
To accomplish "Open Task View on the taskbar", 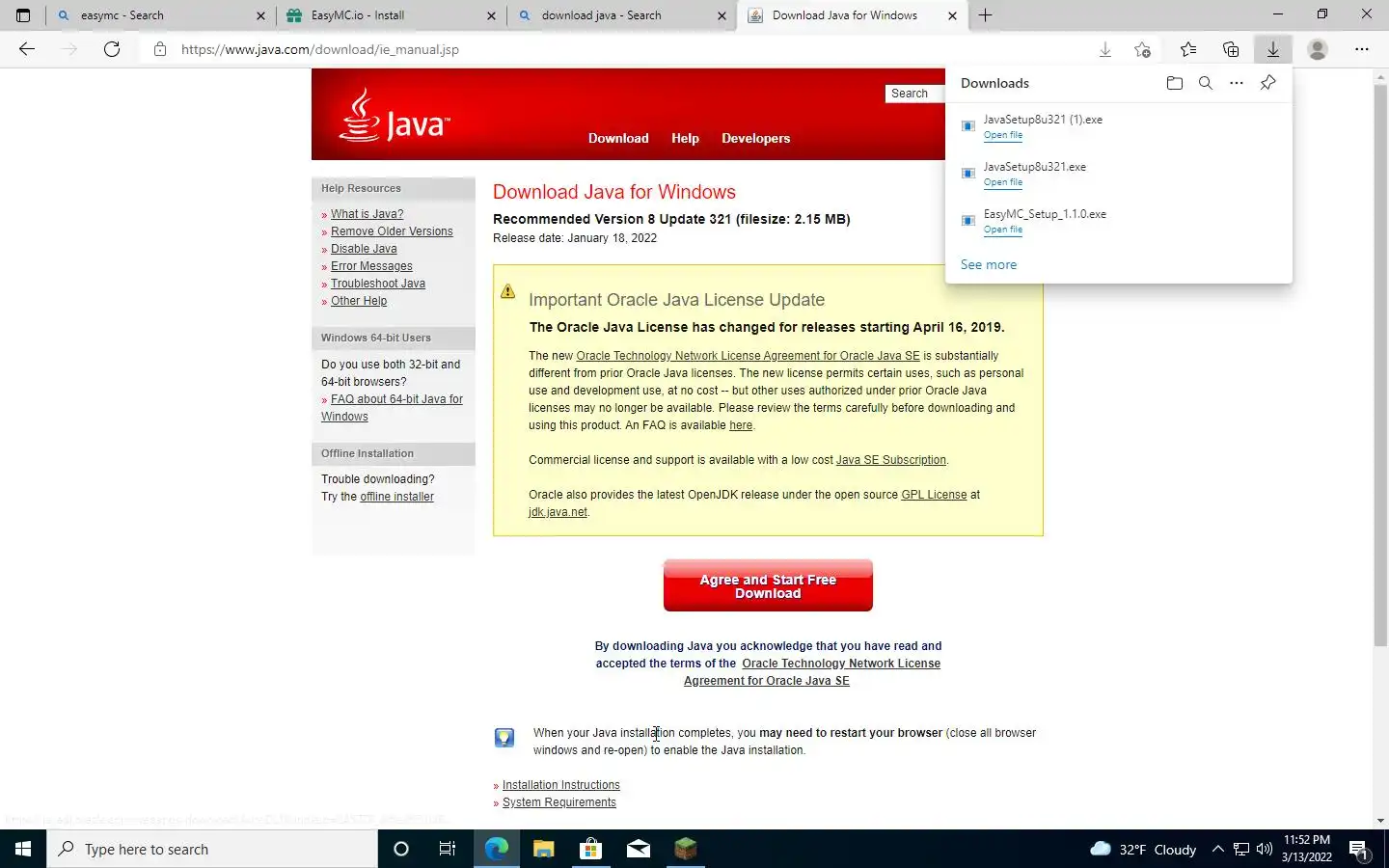I will click(448, 849).
